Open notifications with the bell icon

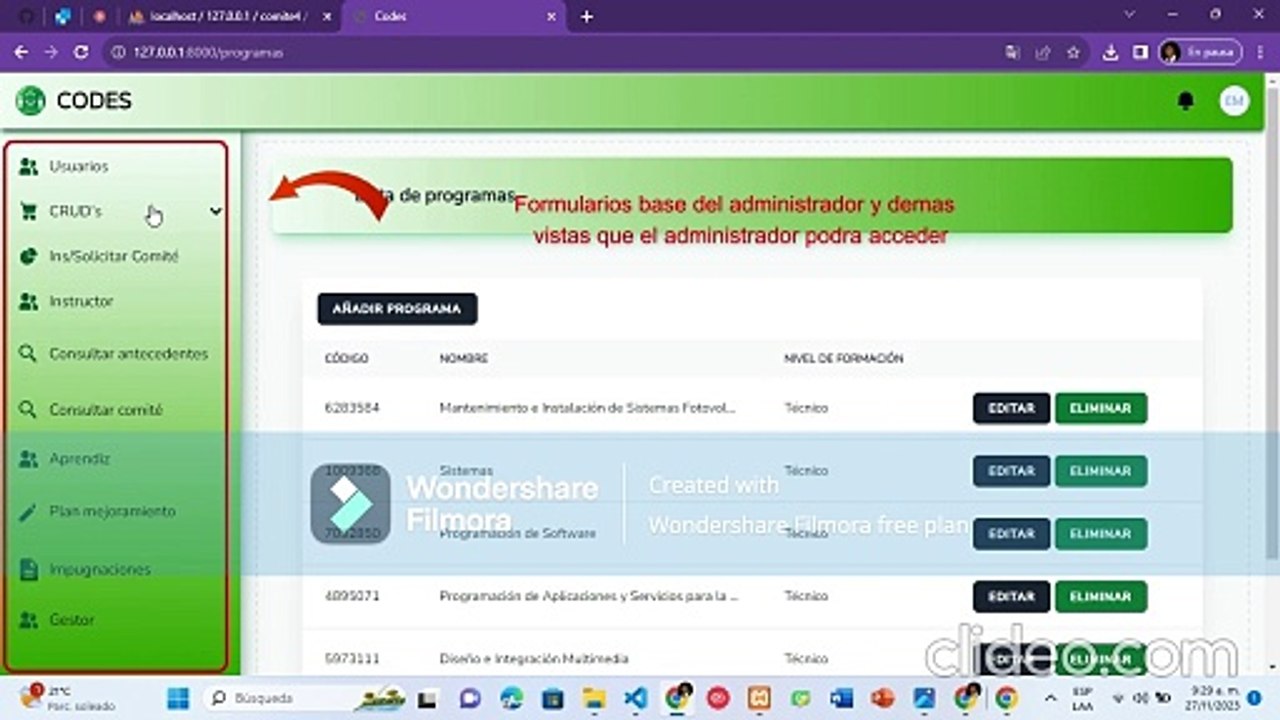point(1186,100)
